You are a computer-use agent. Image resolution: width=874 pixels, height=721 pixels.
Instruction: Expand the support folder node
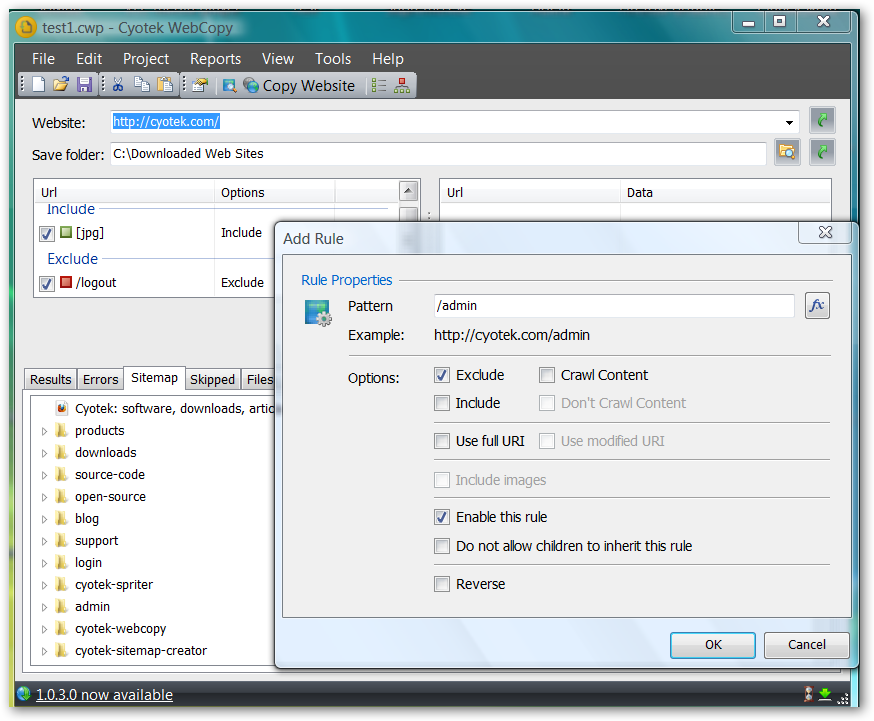tap(45, 541)
